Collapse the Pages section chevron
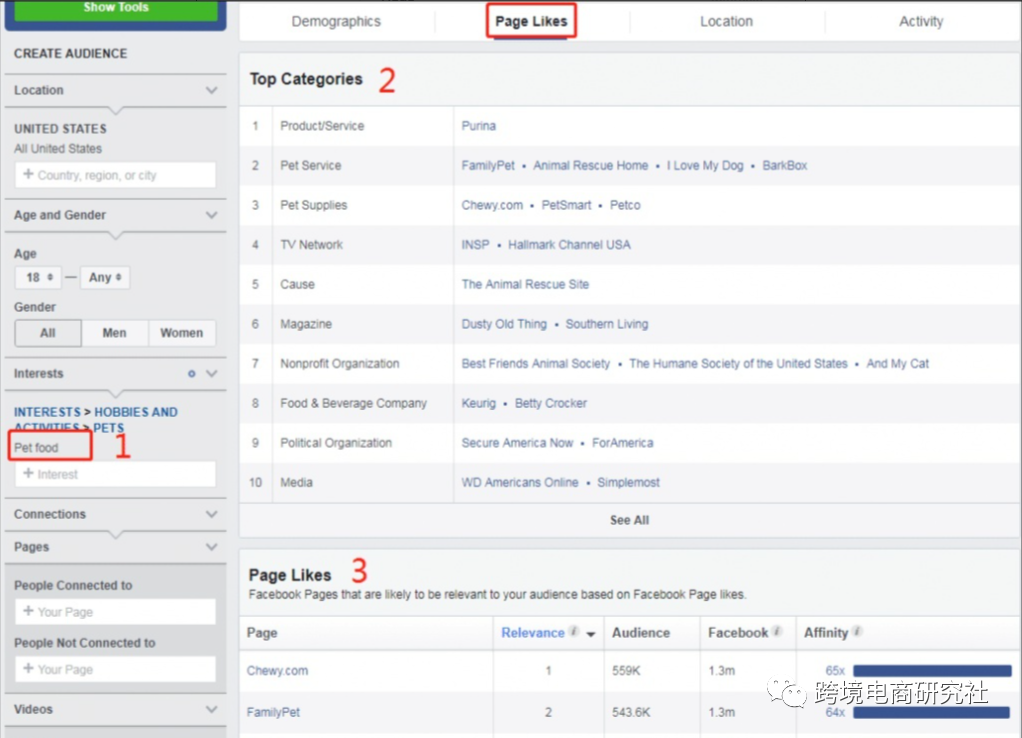The height and width of the screenshot is (738, 1022). pyautogui.click(x=211, y=546)
